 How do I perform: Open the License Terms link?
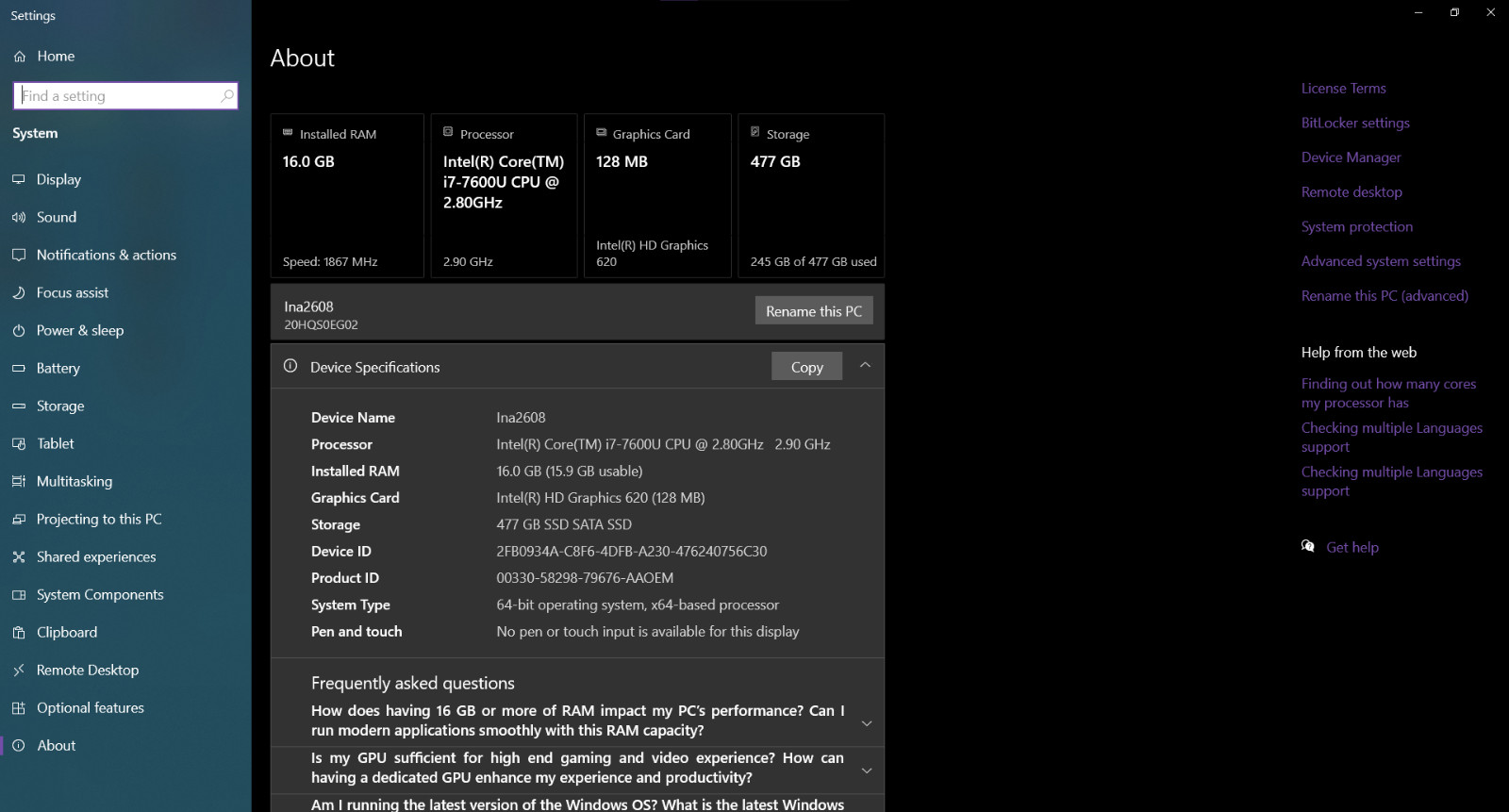[x=1343, y=89]
